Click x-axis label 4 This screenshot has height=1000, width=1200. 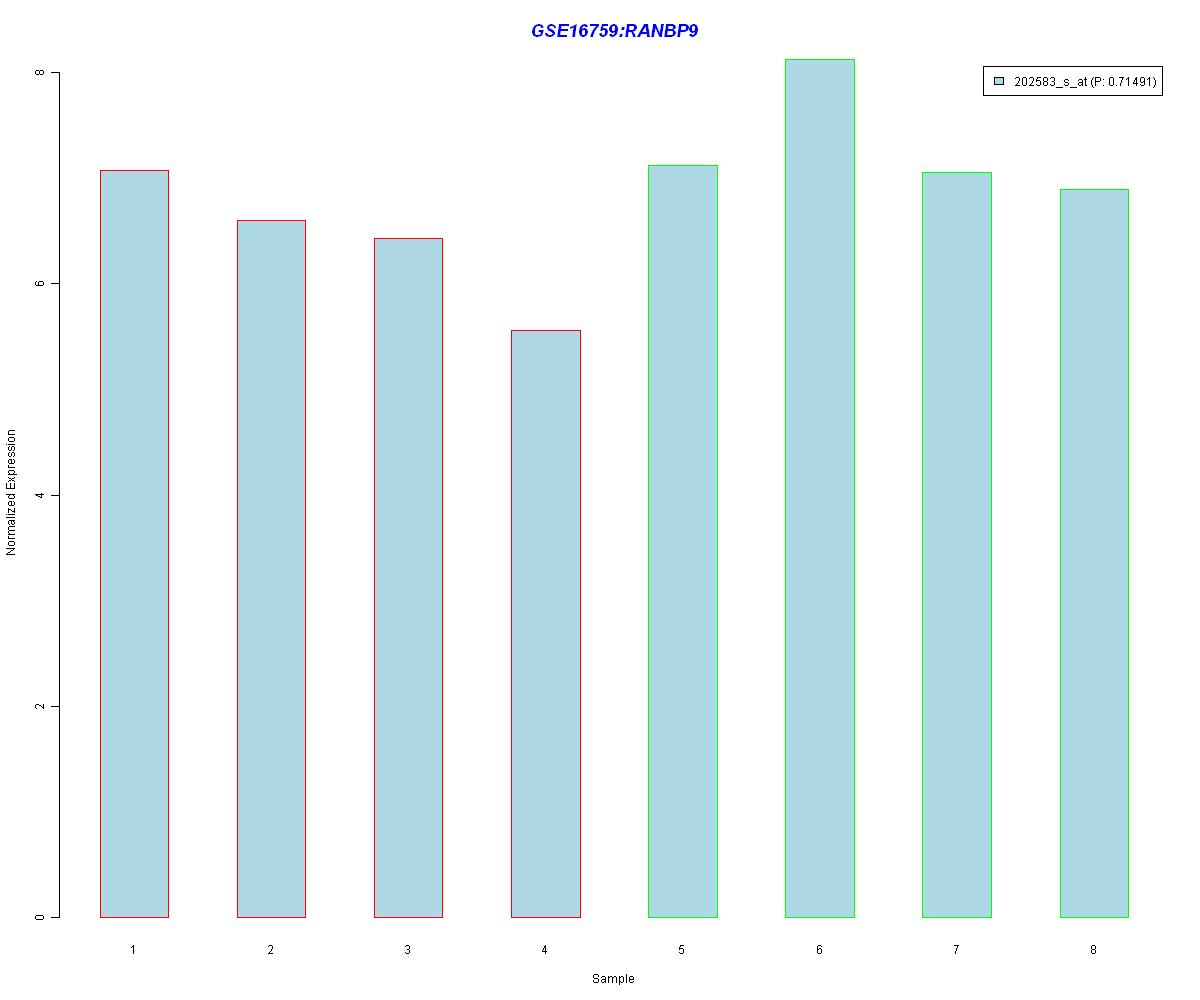[544, 949]
